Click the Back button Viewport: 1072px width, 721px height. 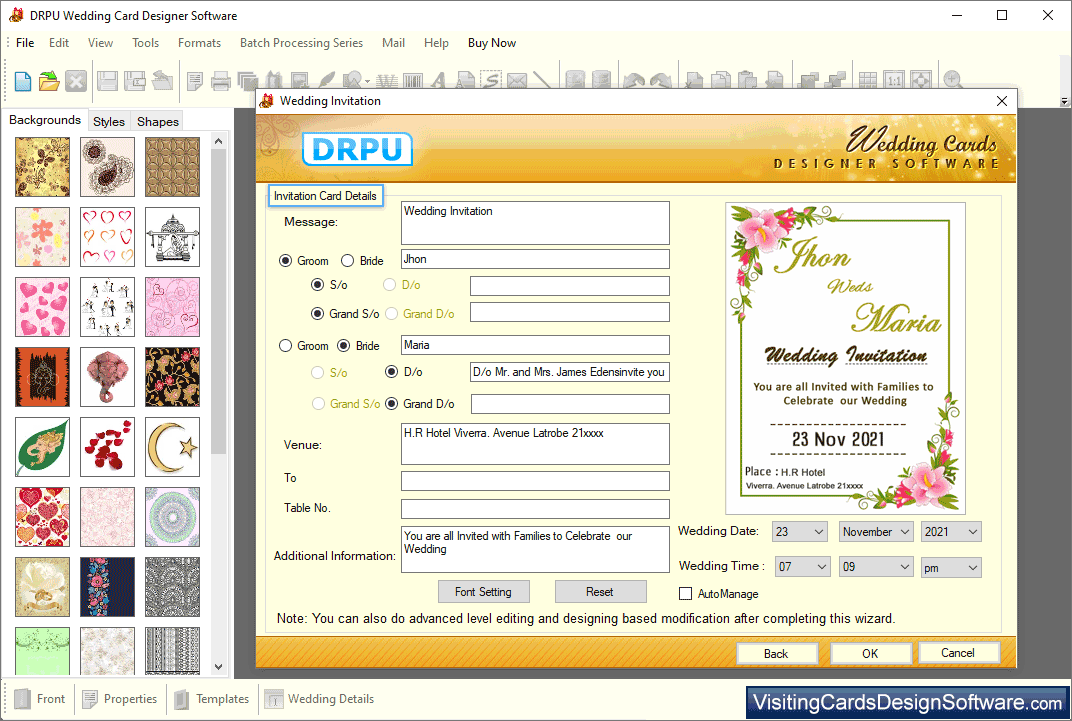coord(776,653)
